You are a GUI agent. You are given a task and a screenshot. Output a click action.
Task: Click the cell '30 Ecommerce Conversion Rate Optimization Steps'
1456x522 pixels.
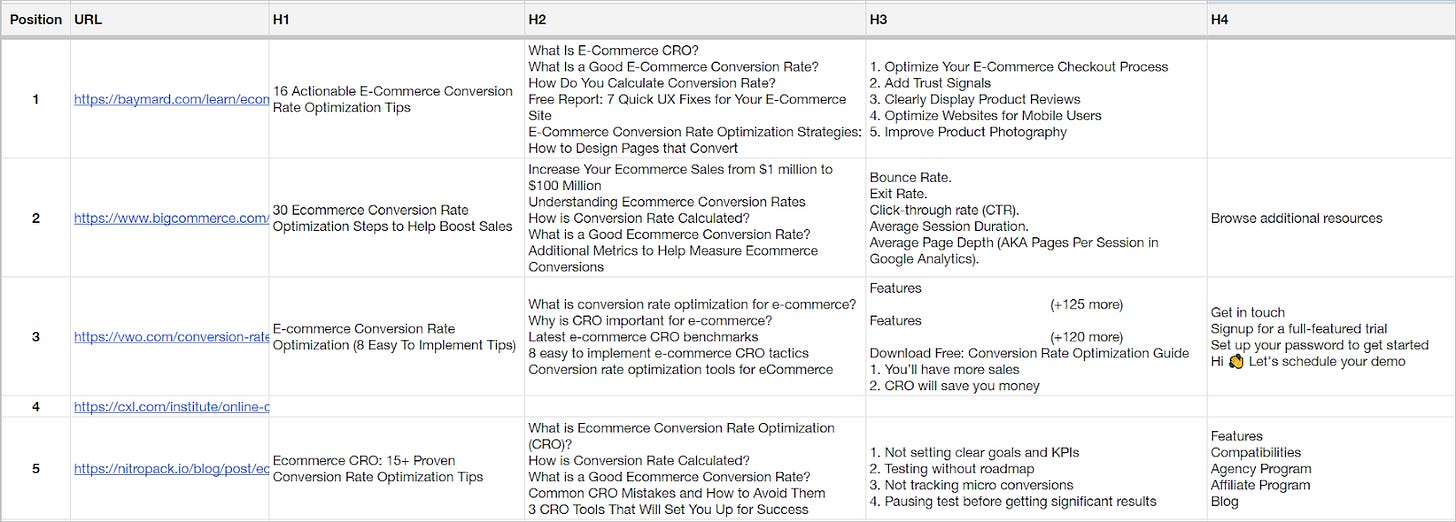coord(397,218)
